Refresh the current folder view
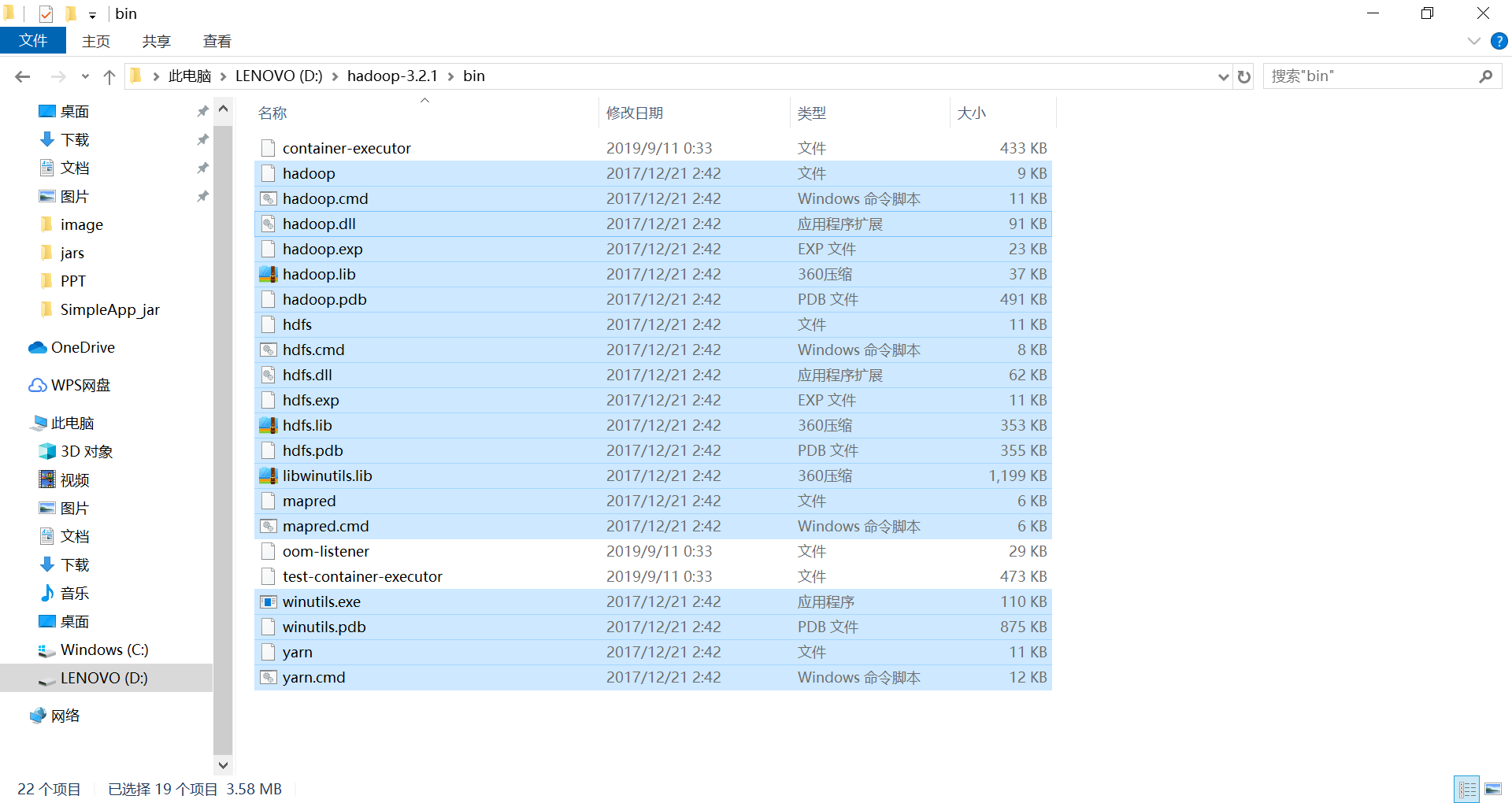 pyautogui.click(x=1243, y=76)
